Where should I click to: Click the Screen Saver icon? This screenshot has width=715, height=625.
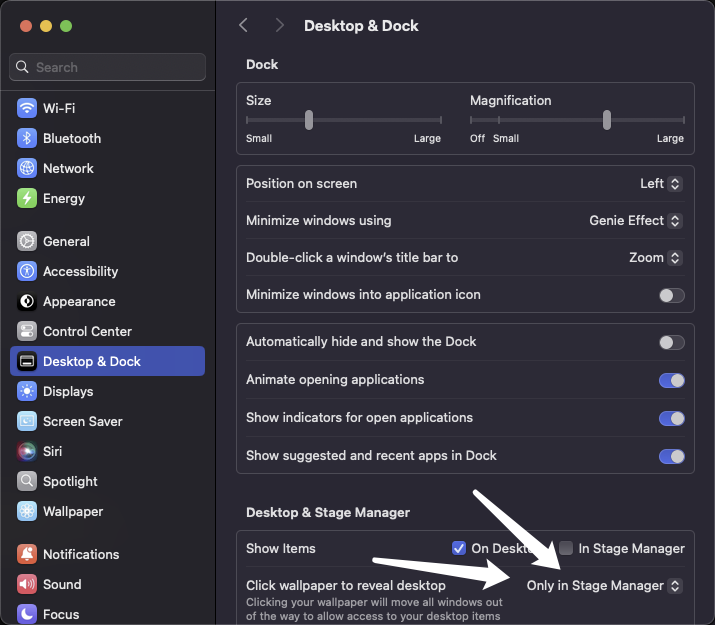(x=27, y=421)
